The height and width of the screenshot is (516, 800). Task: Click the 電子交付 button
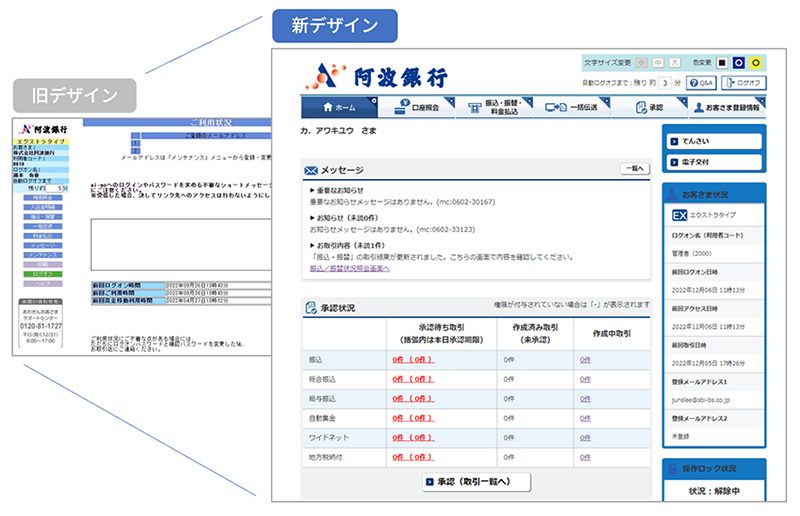point(714,162)
